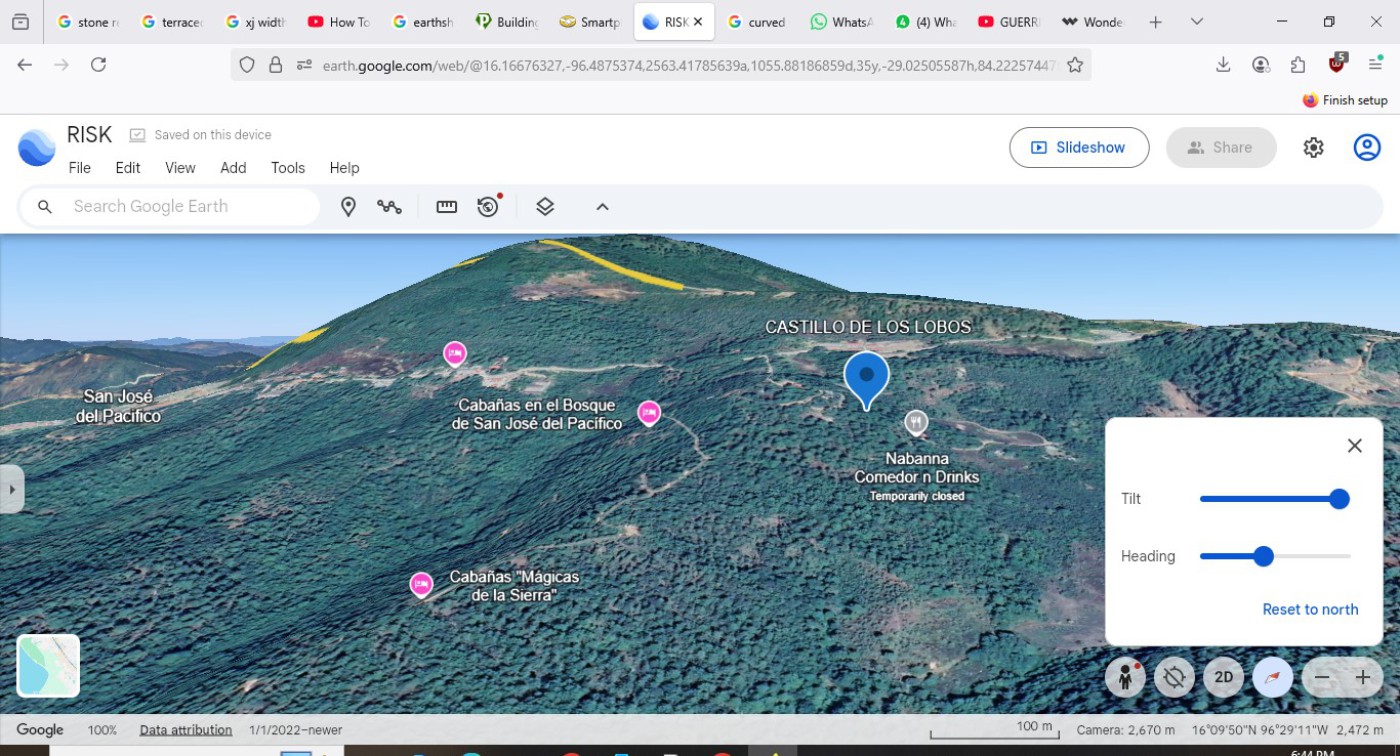Toggle the 2D view button
1400x756 pixels.
[1223, 677]
